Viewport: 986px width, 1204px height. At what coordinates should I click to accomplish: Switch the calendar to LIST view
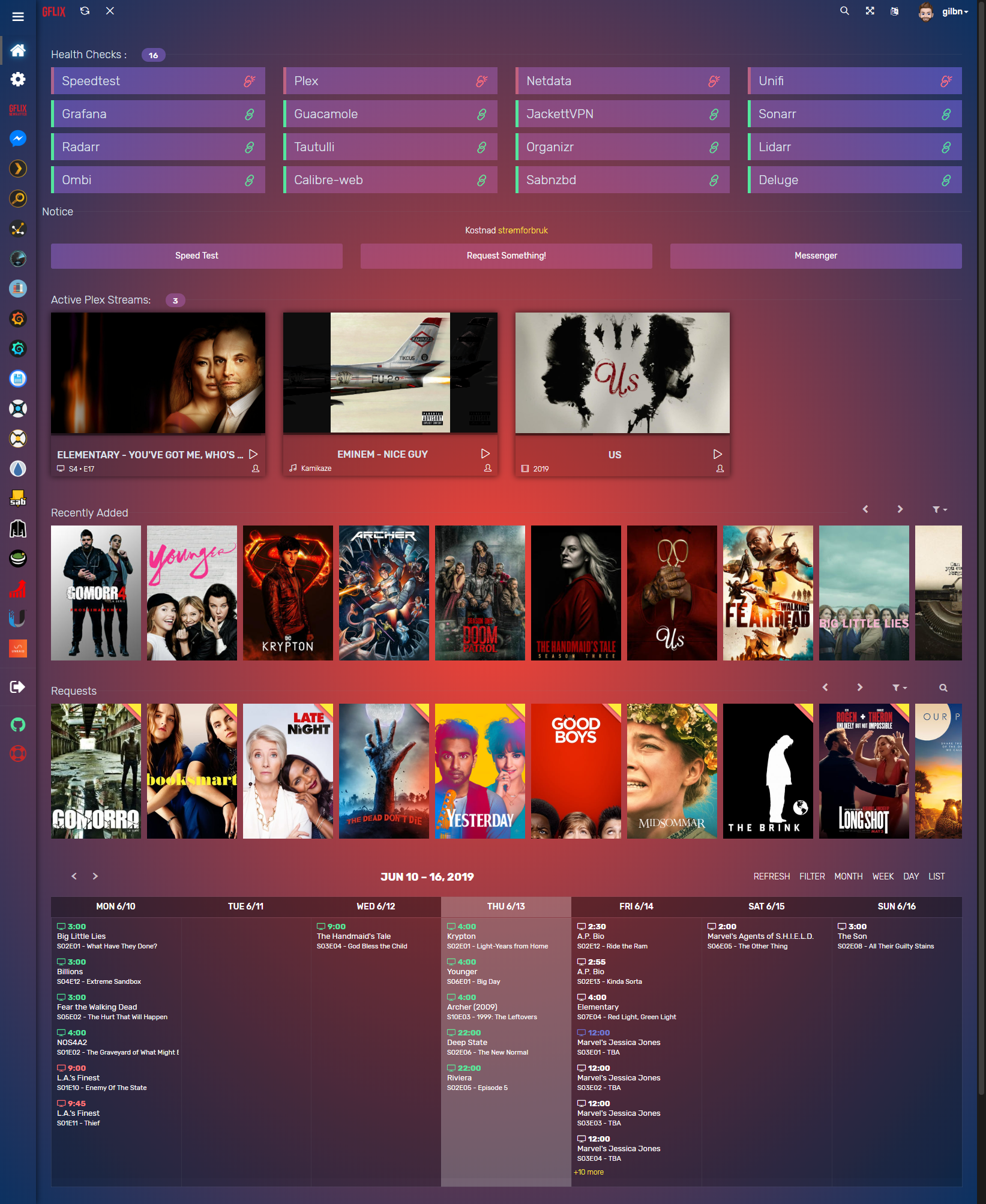(936, 876)
